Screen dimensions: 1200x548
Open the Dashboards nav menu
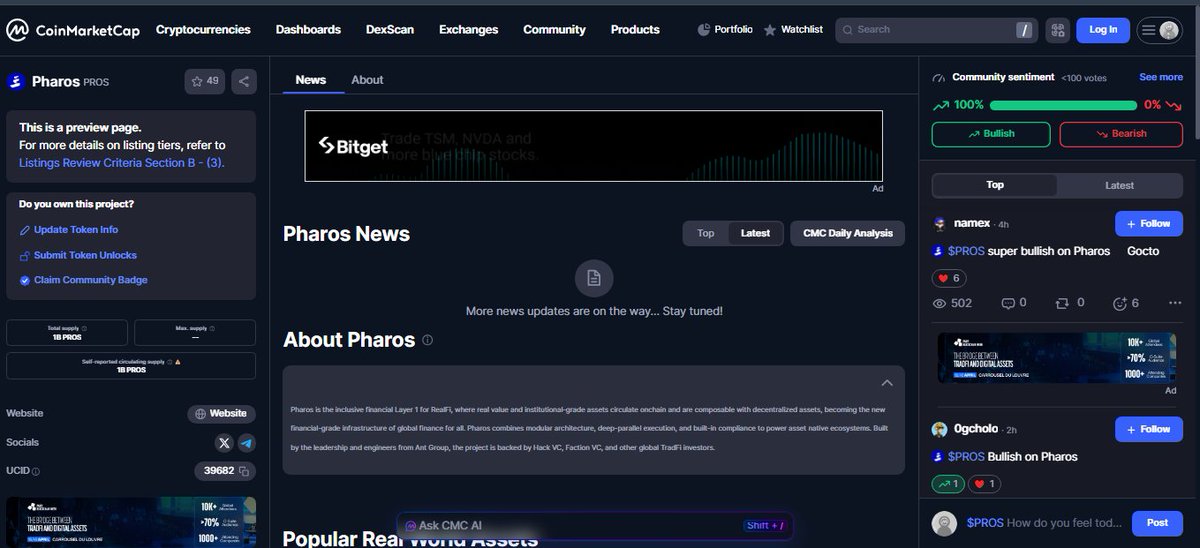[308, 30]
